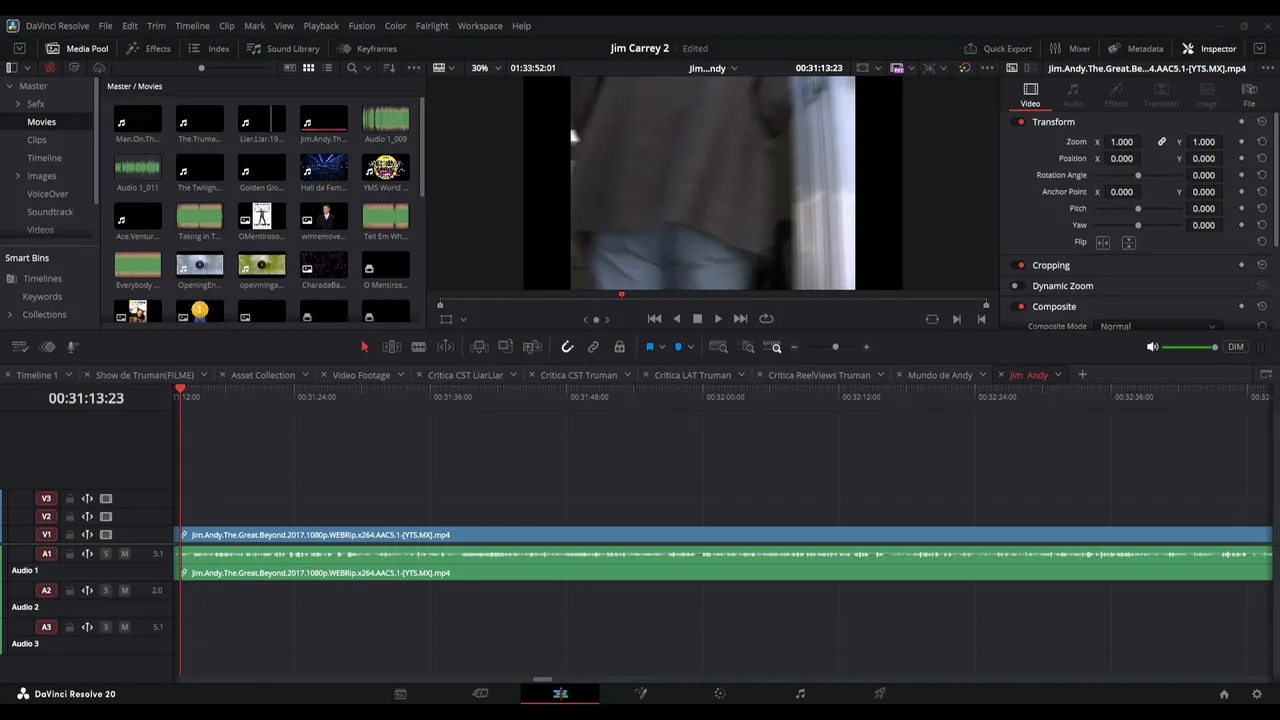
Task: Reset the Transform section
Action: [x=1262, y=122]
